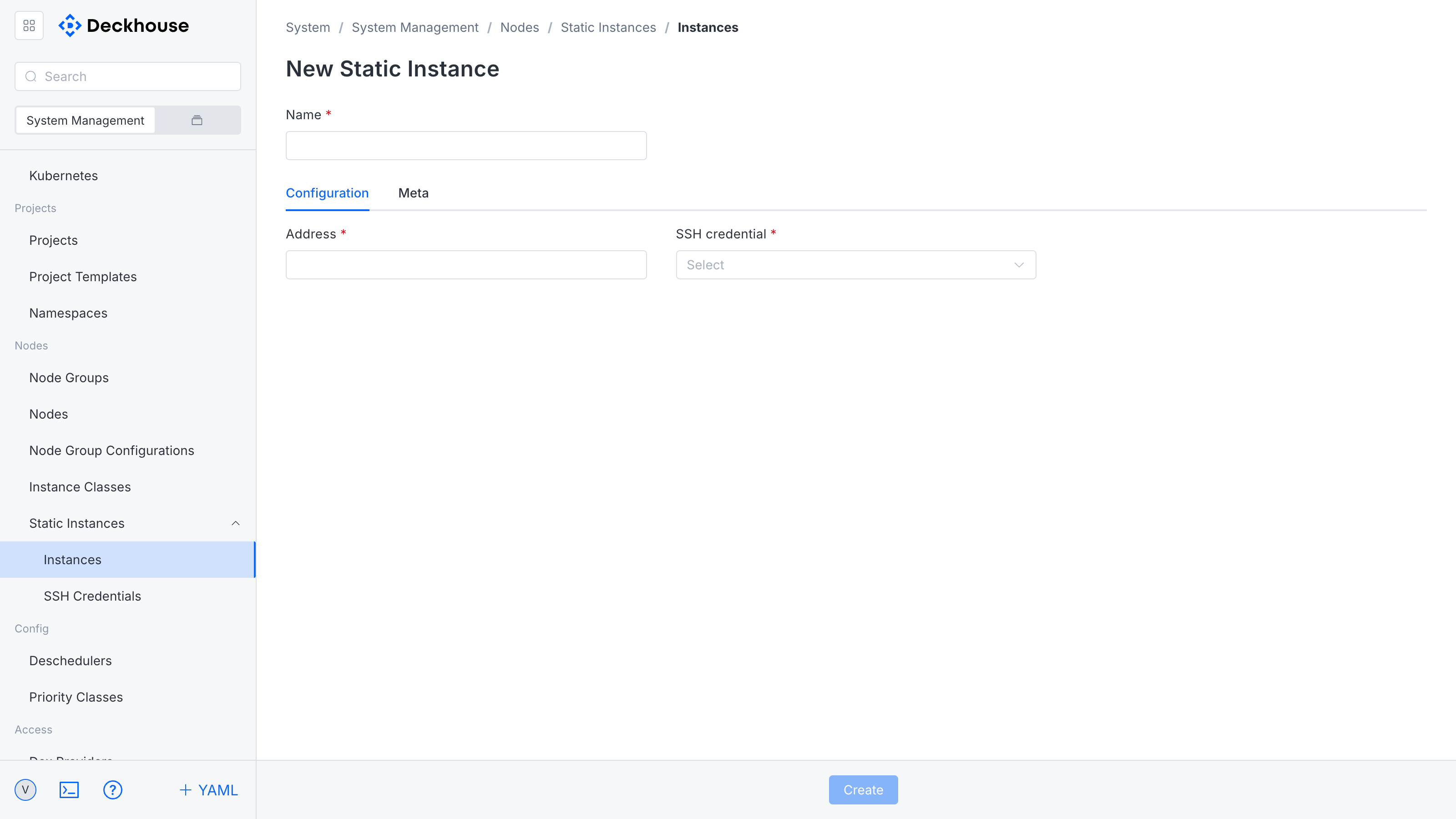This screenshot has height=819, width=1456.
Task: Go to System Management breadcrumb
Action: [x=415, y=27]
